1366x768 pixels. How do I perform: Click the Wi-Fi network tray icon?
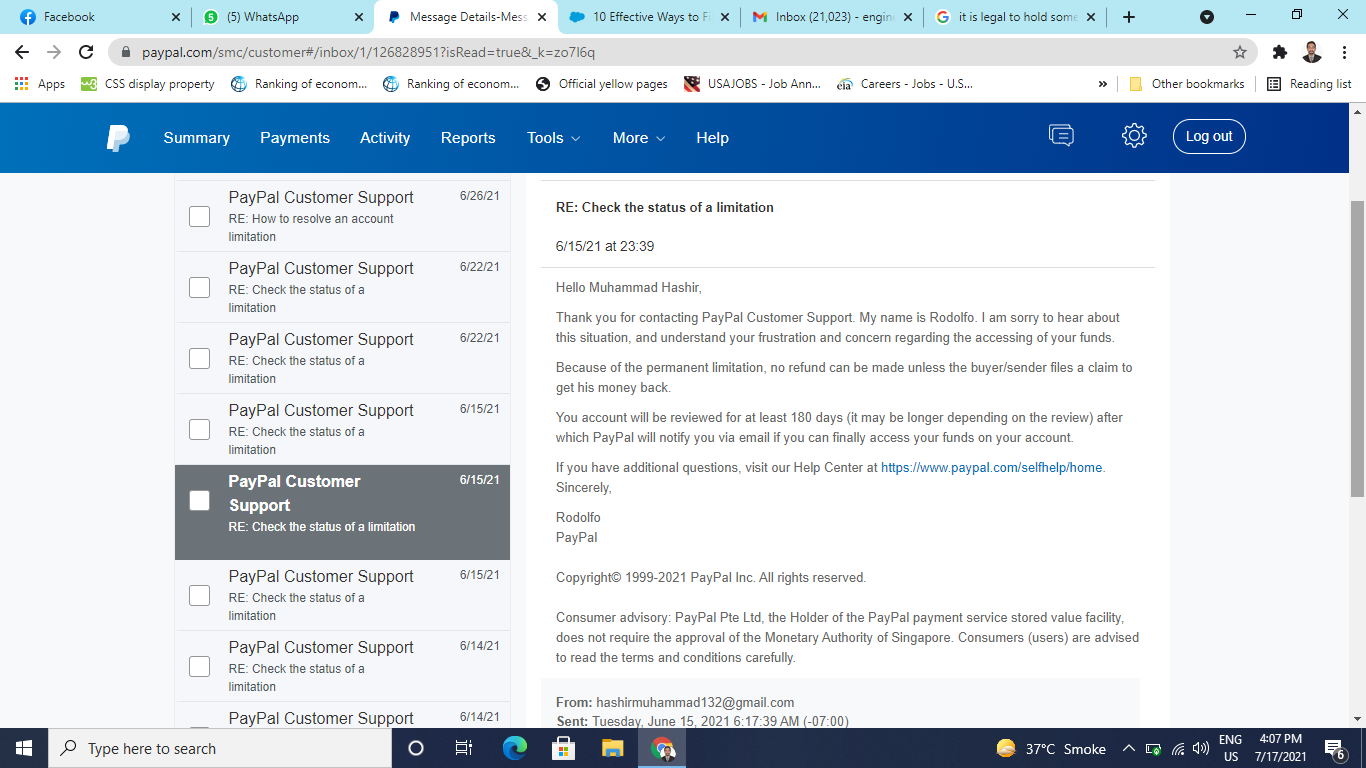point(1178,748)
